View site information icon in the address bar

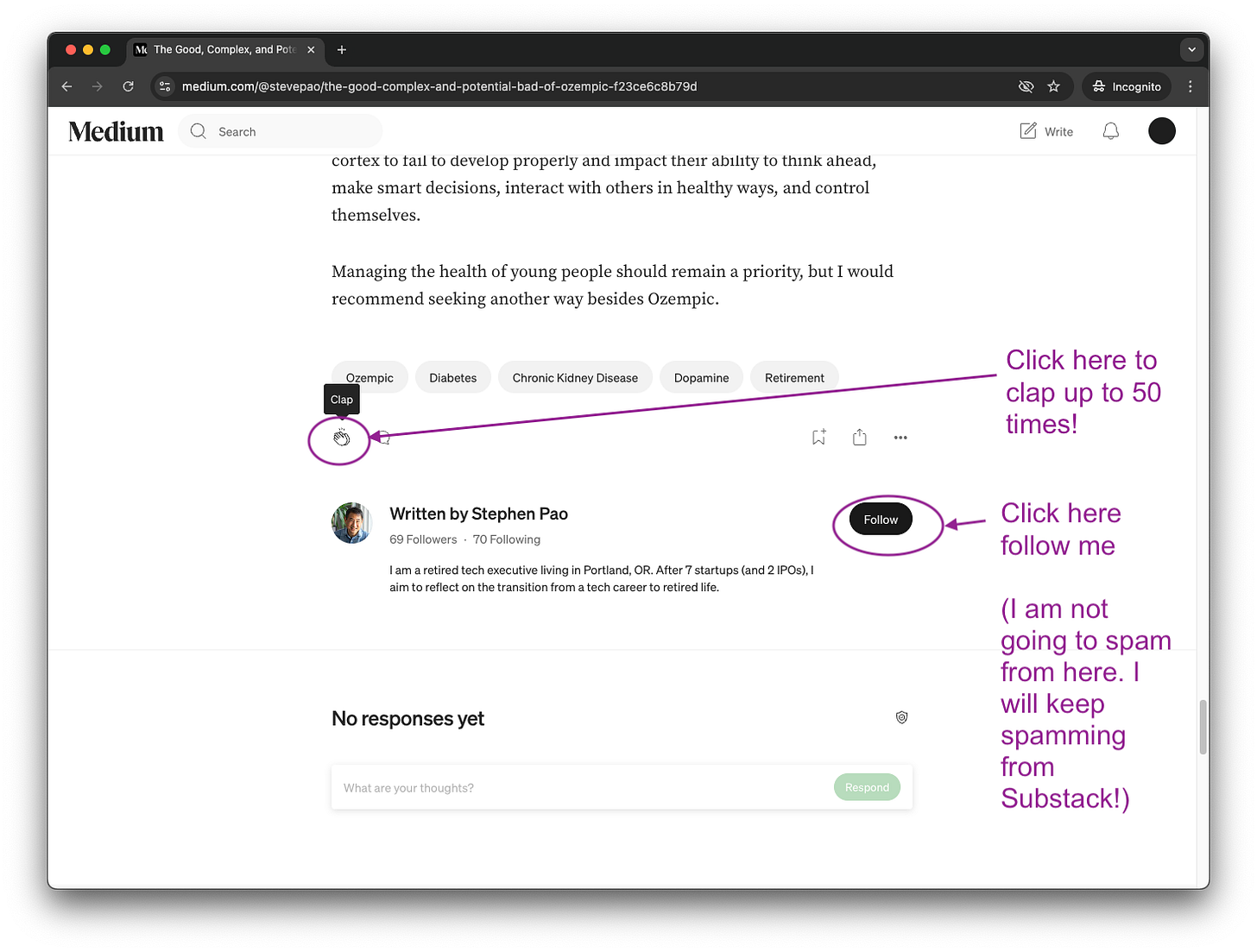pyautogui.click(x=165, y=86)
